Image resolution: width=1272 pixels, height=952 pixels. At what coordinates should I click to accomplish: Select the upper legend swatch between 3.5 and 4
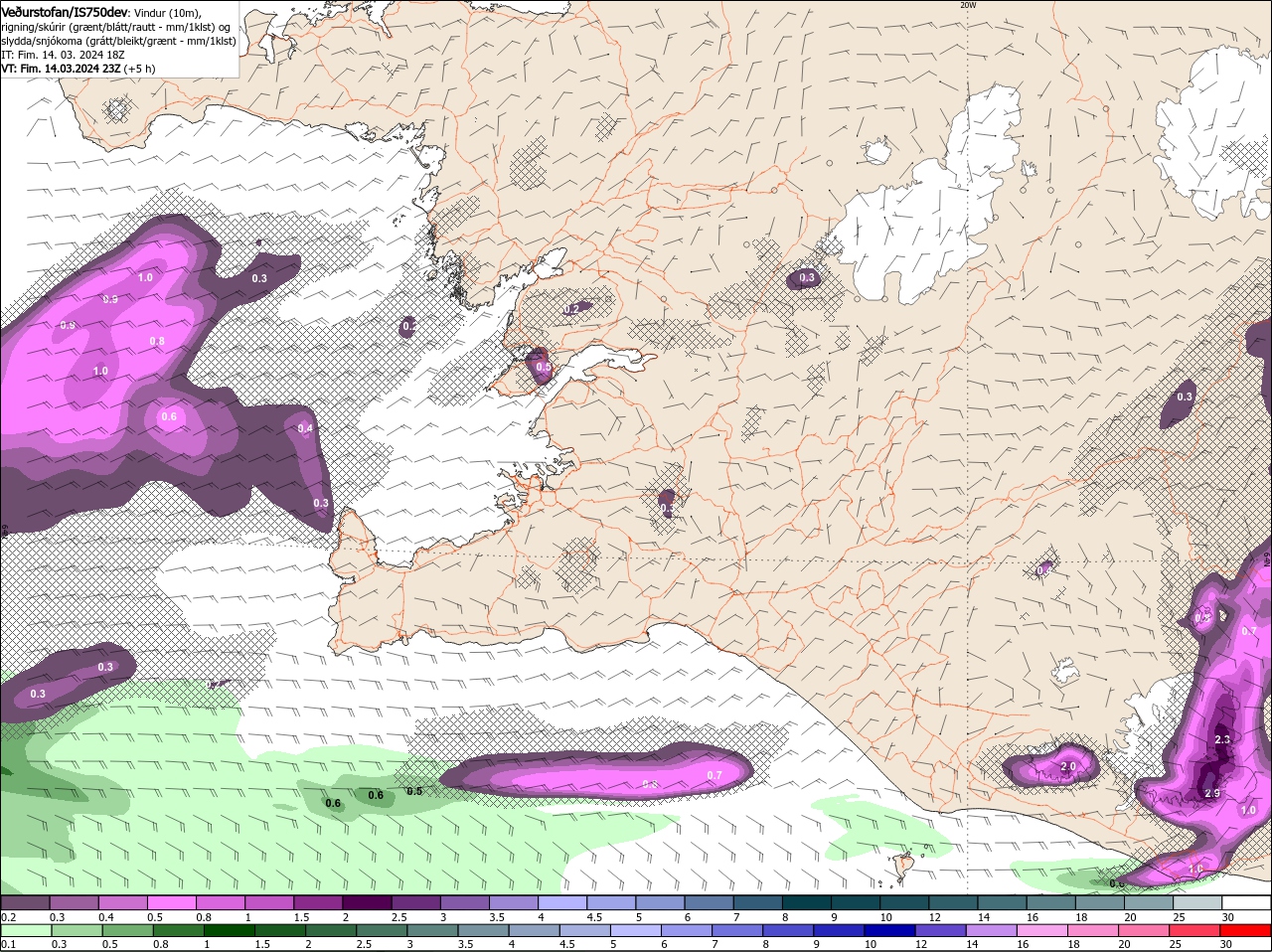513,902
